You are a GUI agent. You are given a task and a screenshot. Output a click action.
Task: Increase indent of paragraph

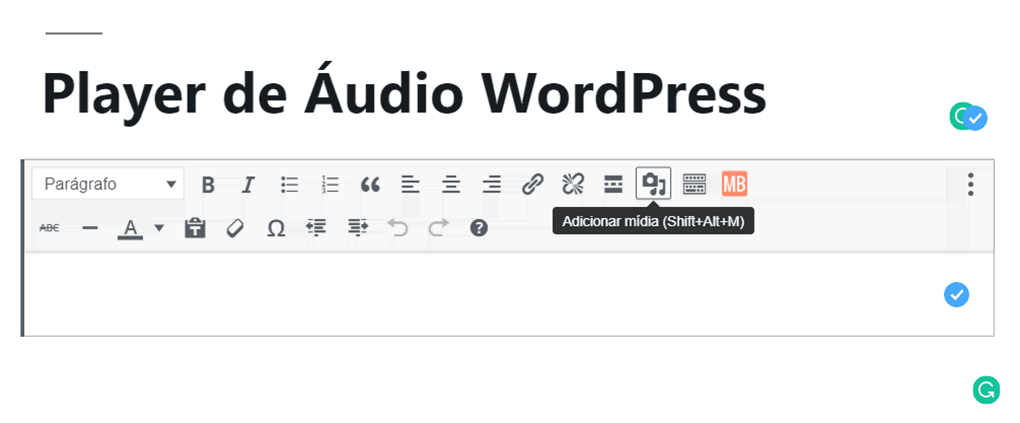click(x=358, y=228)
